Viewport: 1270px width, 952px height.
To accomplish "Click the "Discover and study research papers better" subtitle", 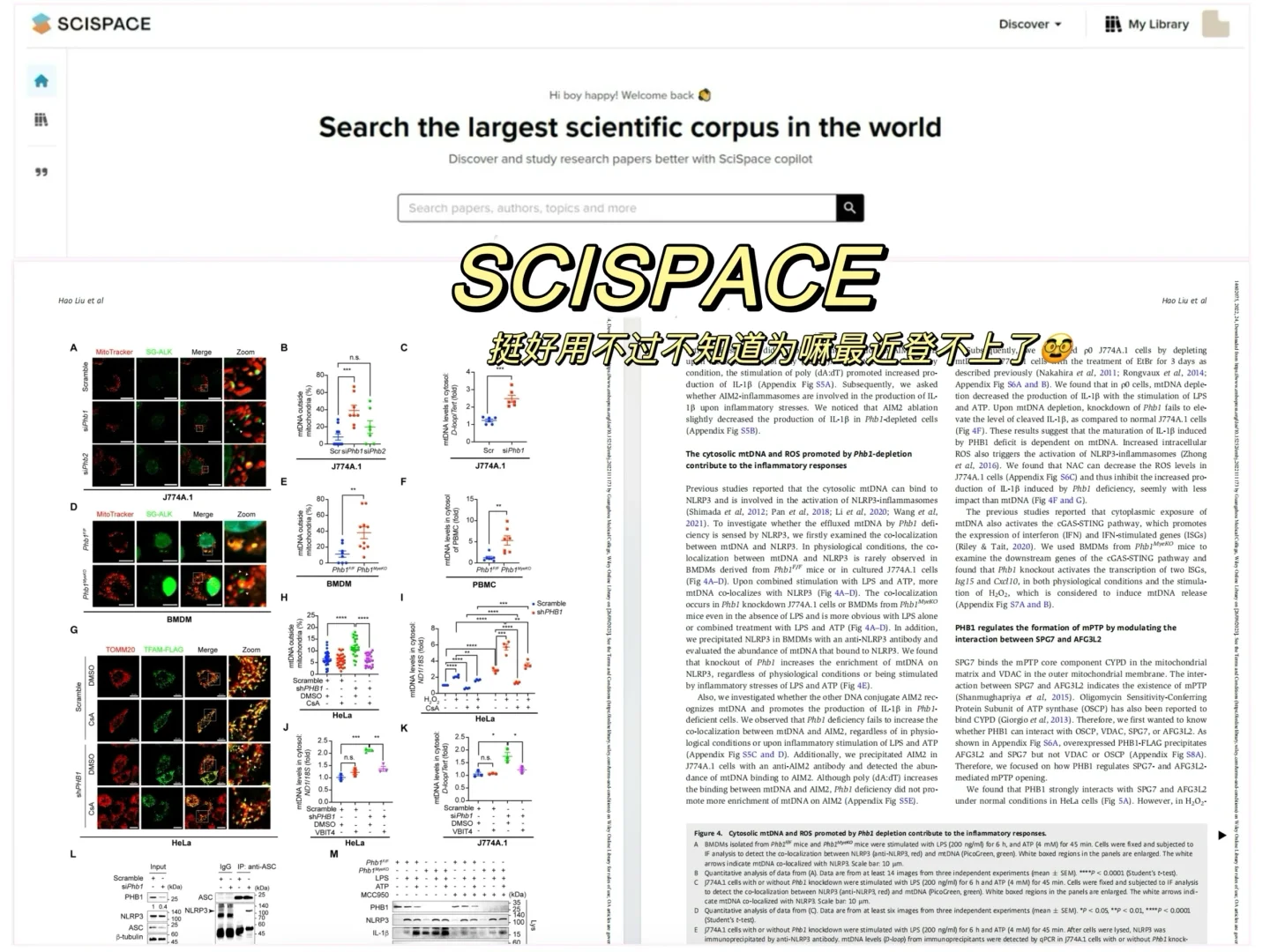I will pyautogui.click(x=631, y=160).
